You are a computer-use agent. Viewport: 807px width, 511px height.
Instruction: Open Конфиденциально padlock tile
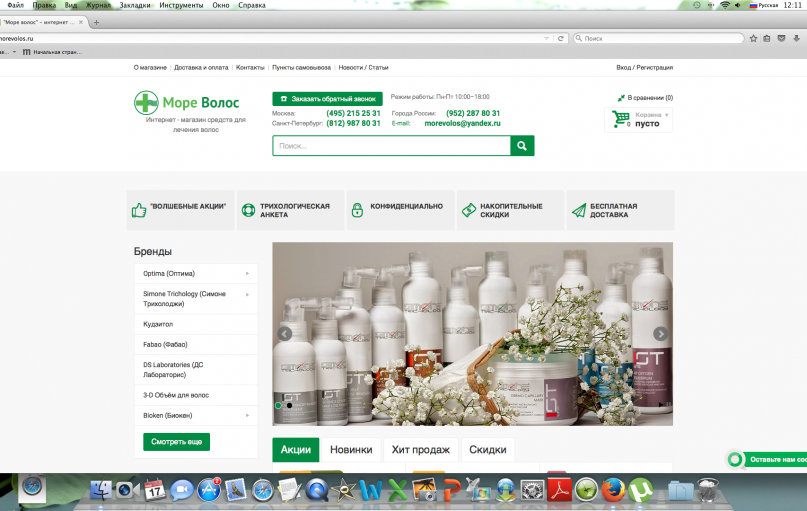tap(400, 210)
